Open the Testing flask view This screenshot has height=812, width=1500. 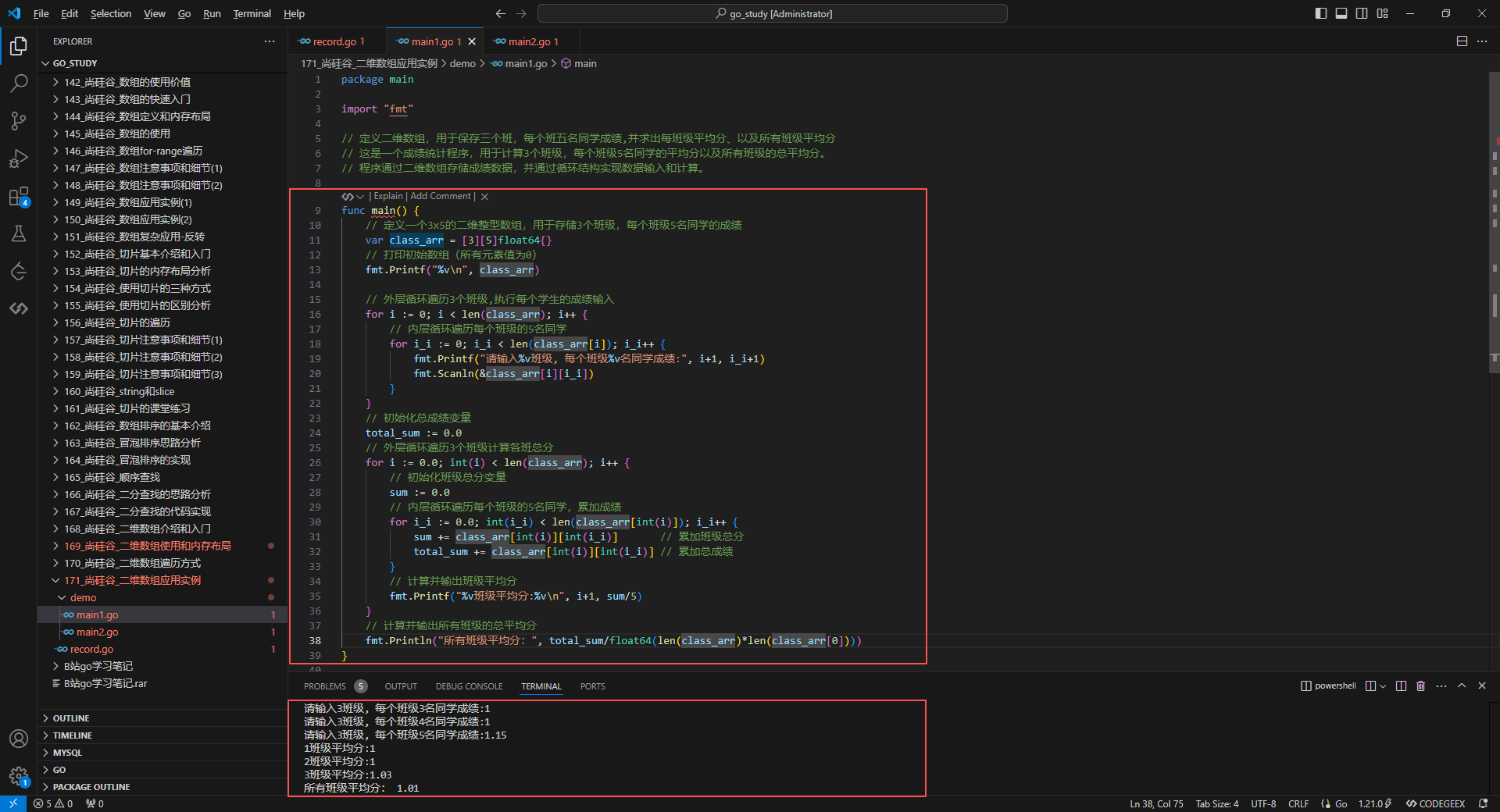click(19, 233)
